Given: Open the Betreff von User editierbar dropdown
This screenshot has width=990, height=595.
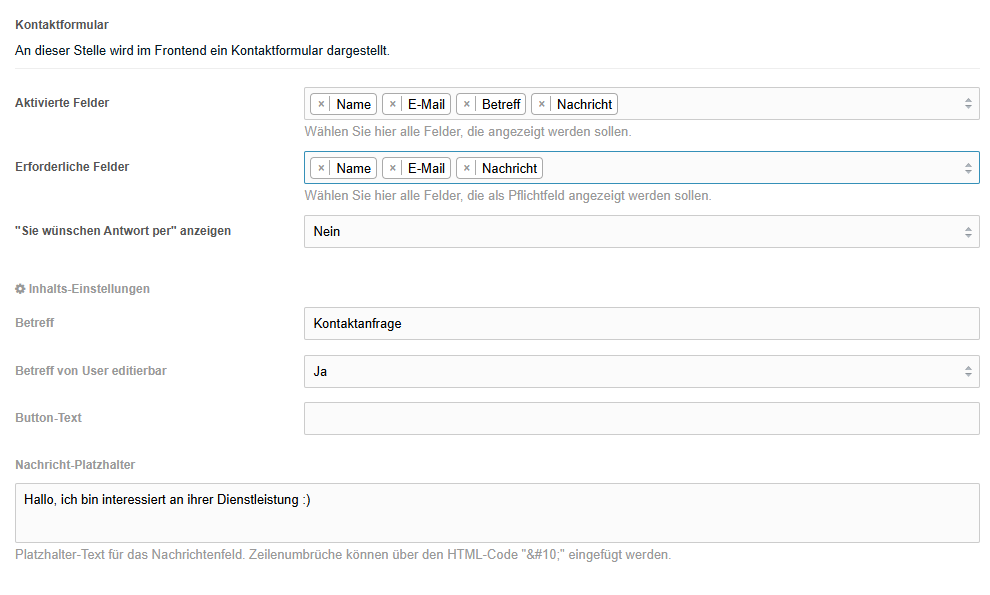Looking at the screenshot, I should click(641, 371).
